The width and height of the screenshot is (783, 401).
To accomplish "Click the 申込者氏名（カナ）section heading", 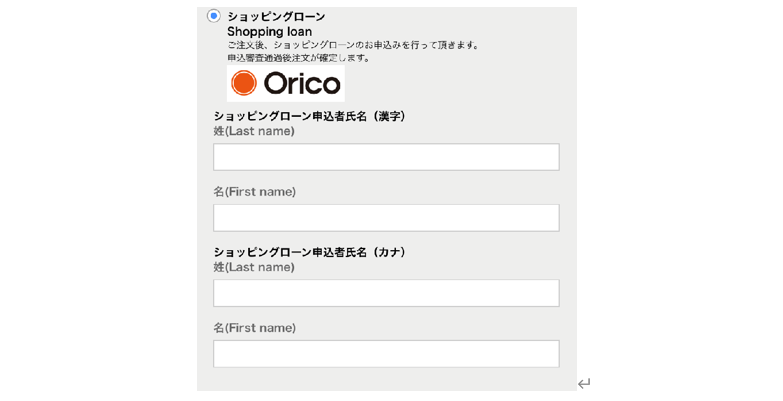I will [x=310, y=252].
